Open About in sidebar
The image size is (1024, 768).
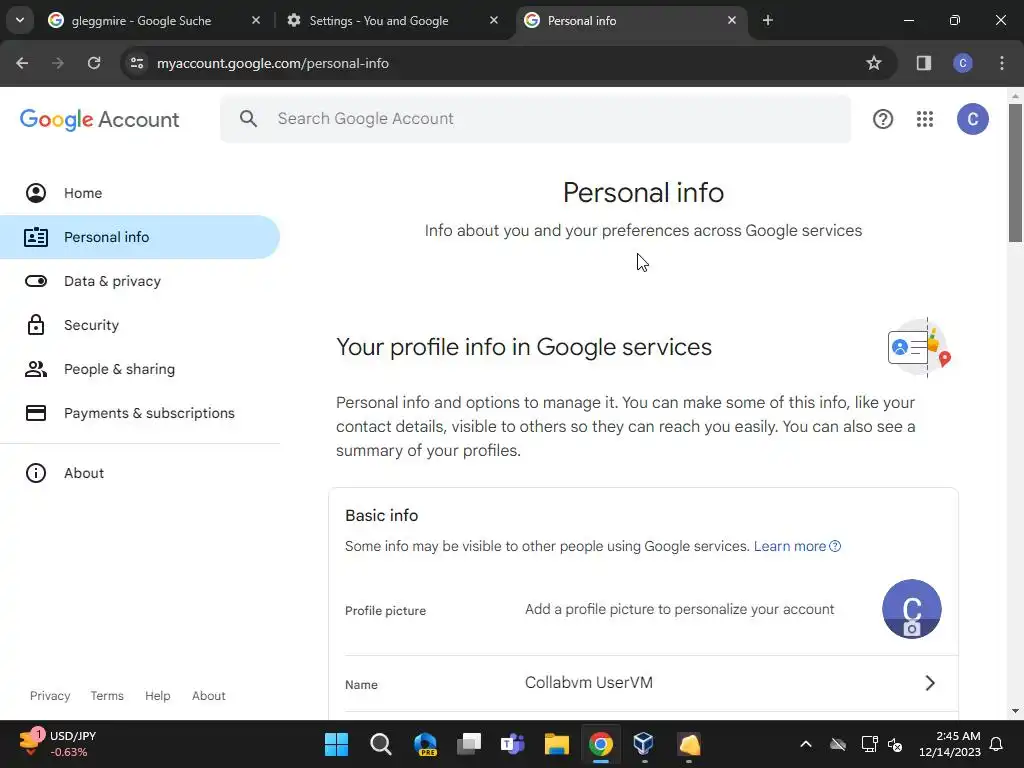coord(140,473)
